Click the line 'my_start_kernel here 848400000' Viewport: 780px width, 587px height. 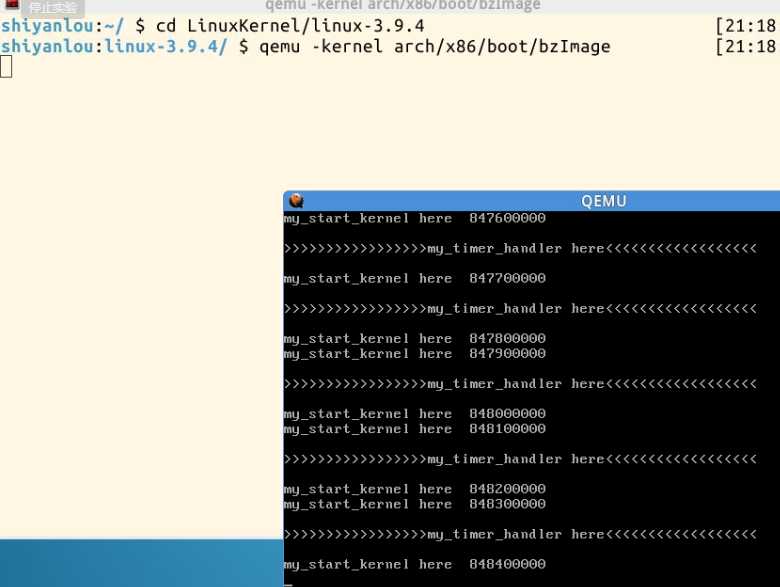pos(415,565)
